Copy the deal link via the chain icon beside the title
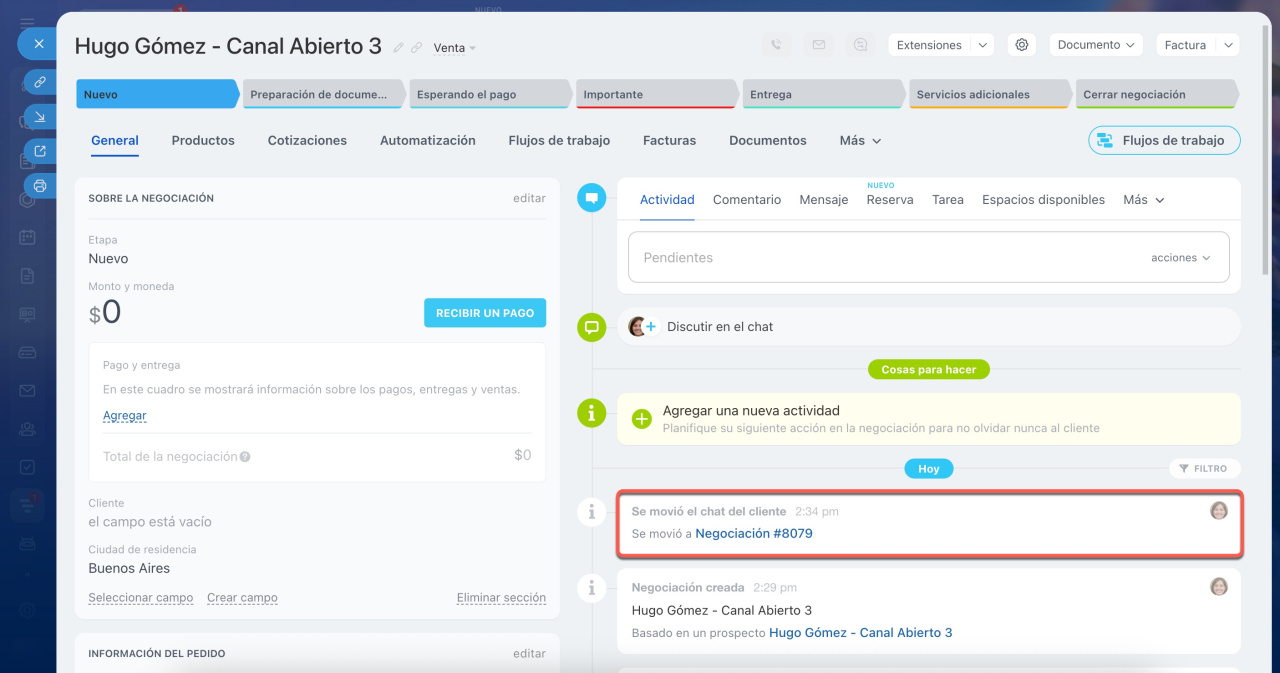 [x=416, y=47]
